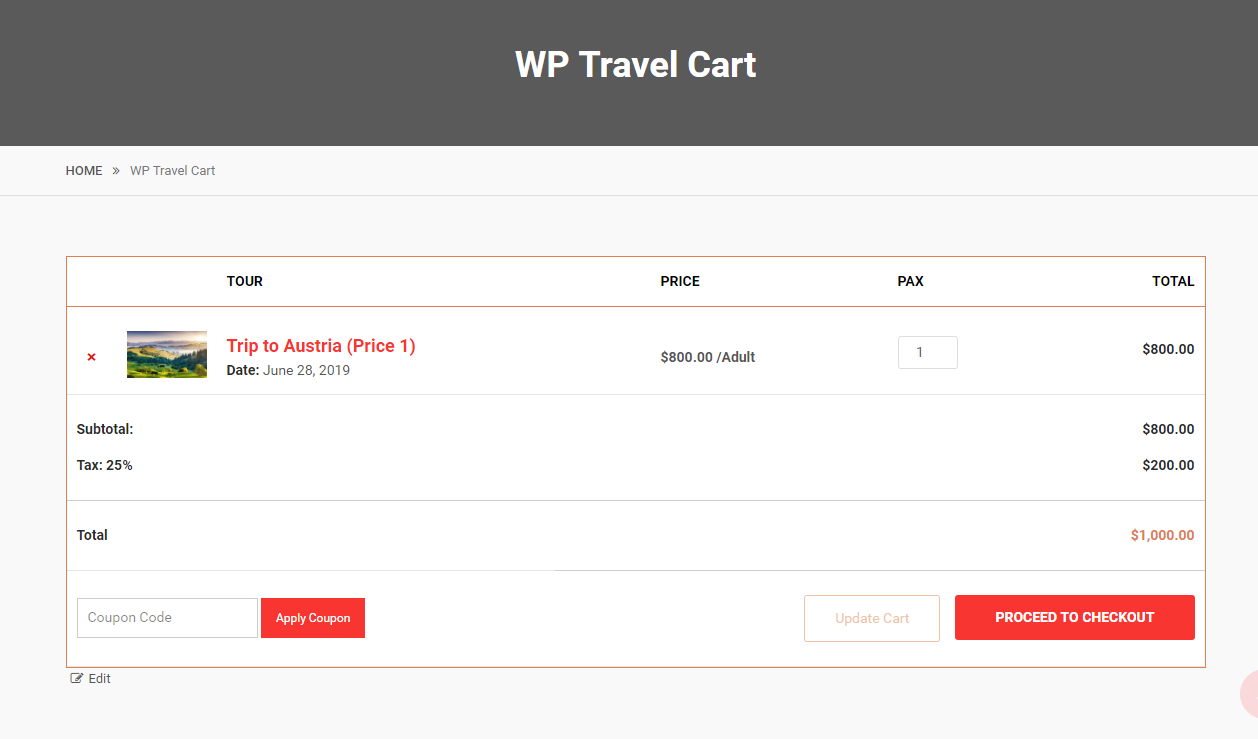The width and height of the screenshot is (1258, 739).
Task: Click the WP Travel Cart page heading
Action: (x=635, y=65)
